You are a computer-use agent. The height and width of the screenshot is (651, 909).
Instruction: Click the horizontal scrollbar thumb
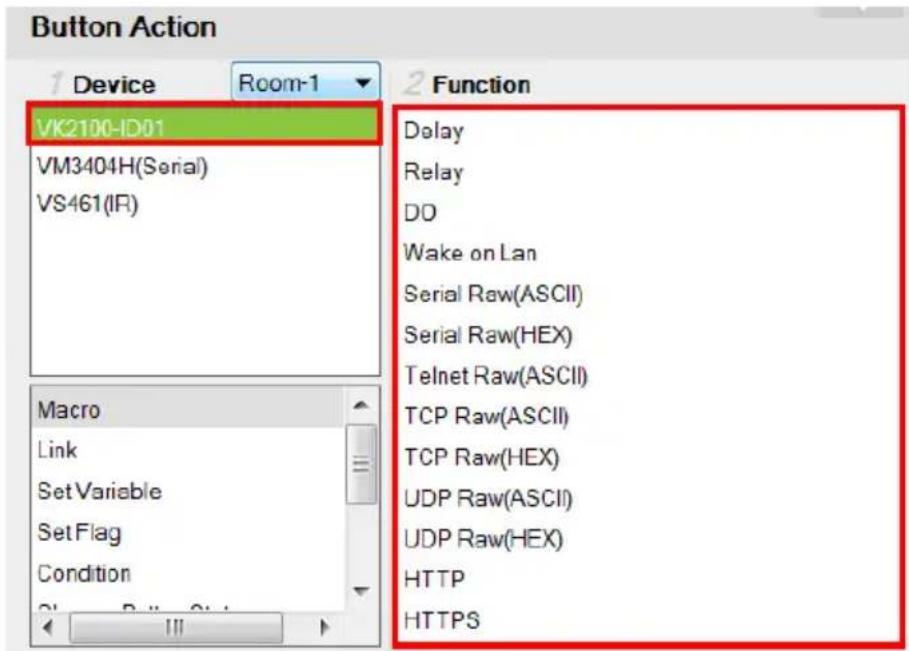coord(176,627)
